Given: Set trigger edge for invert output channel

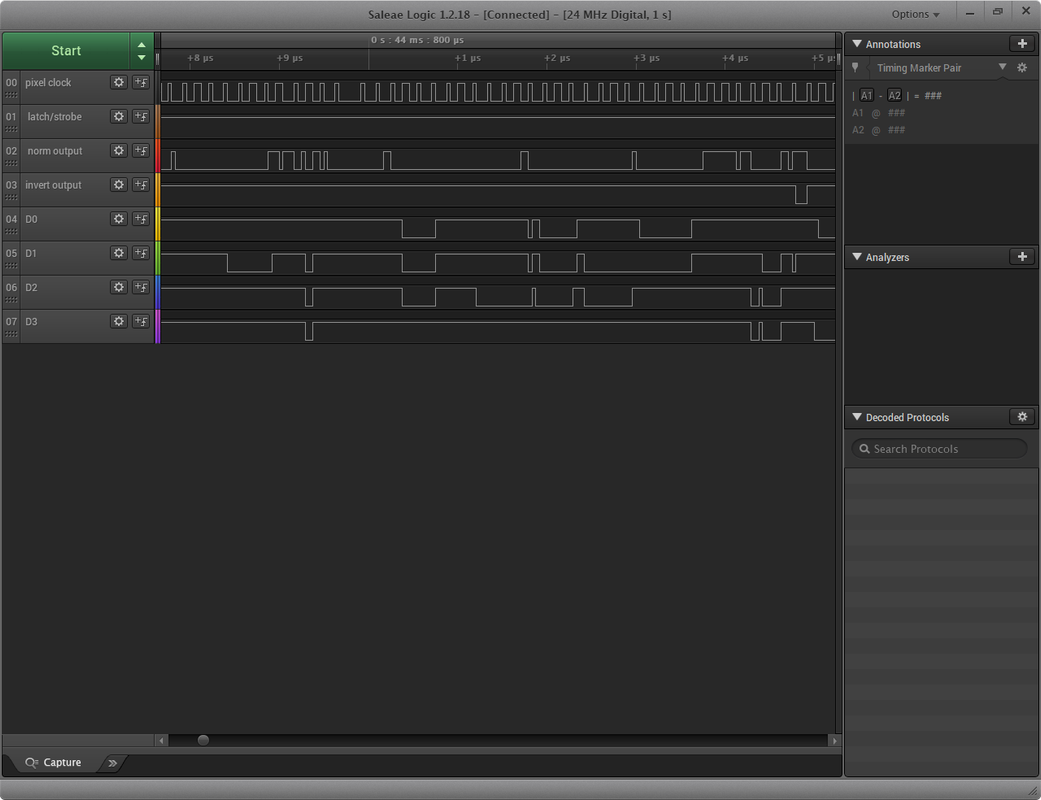Looking at the screenshot, I should click(141, 185).
